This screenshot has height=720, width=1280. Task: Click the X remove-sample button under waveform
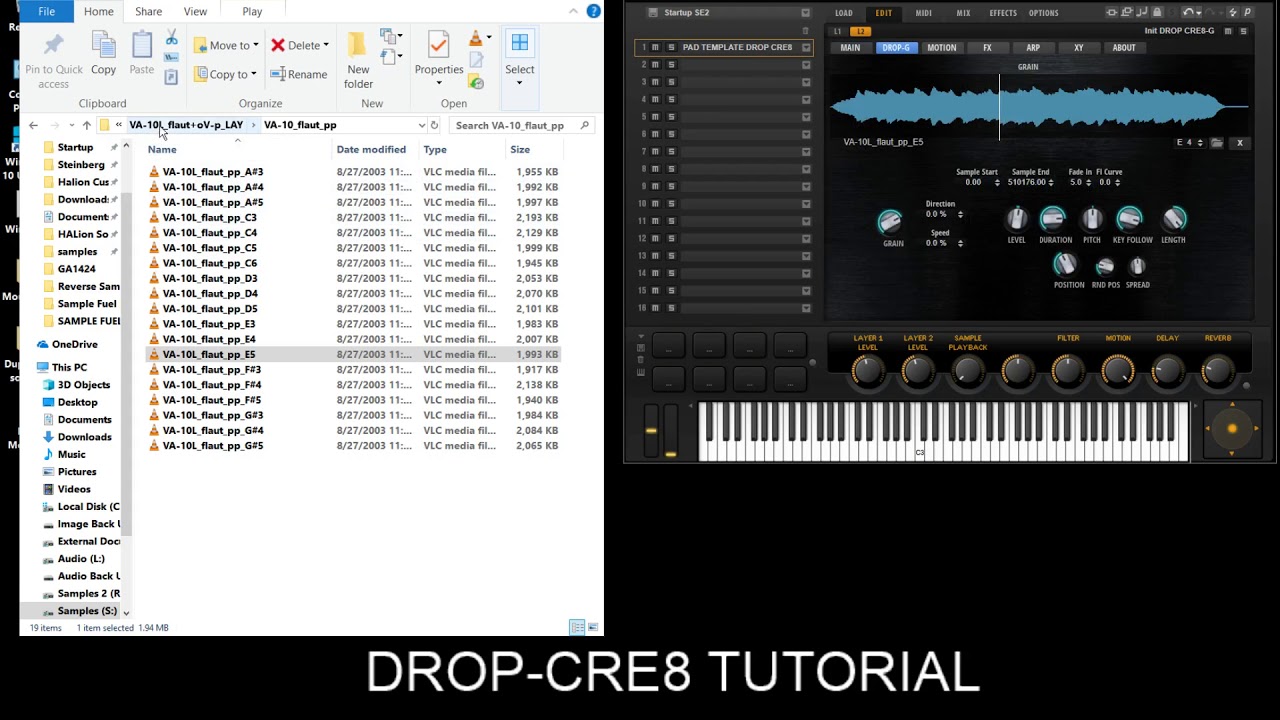[x=1240, y=143]
